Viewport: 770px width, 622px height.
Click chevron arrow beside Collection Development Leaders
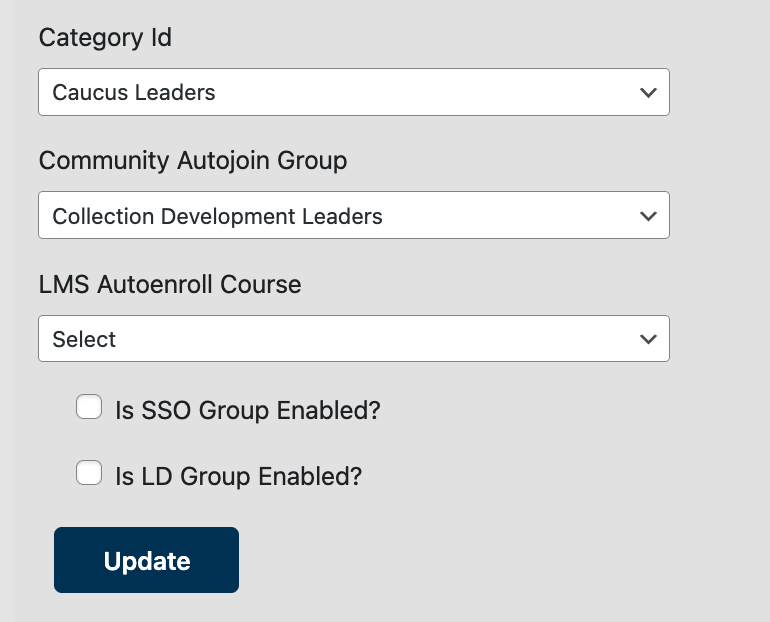(648, 215)
